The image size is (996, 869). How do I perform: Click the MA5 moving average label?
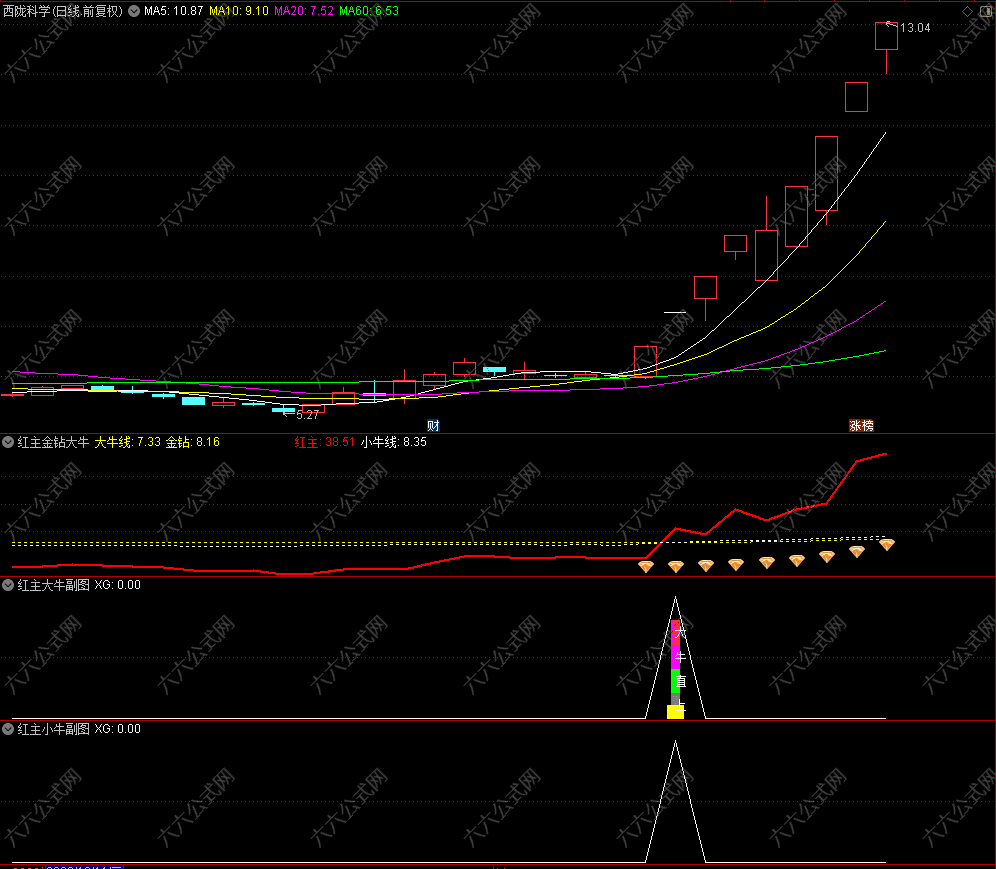pos(173,11)
